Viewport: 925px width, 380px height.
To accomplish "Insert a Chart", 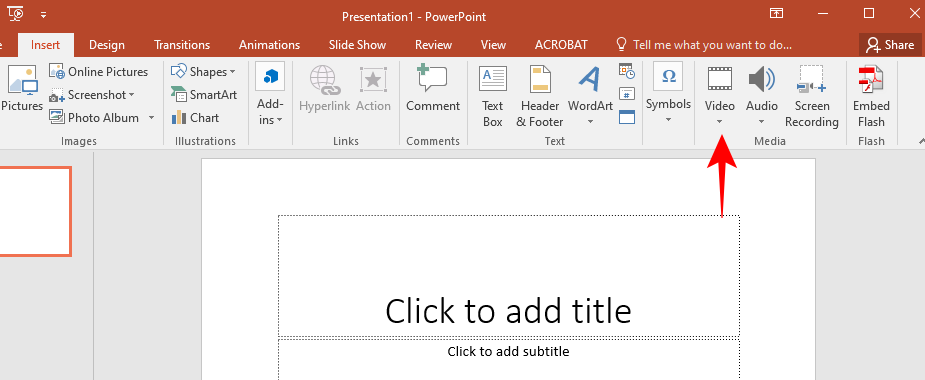I will [x=195, y=118].
